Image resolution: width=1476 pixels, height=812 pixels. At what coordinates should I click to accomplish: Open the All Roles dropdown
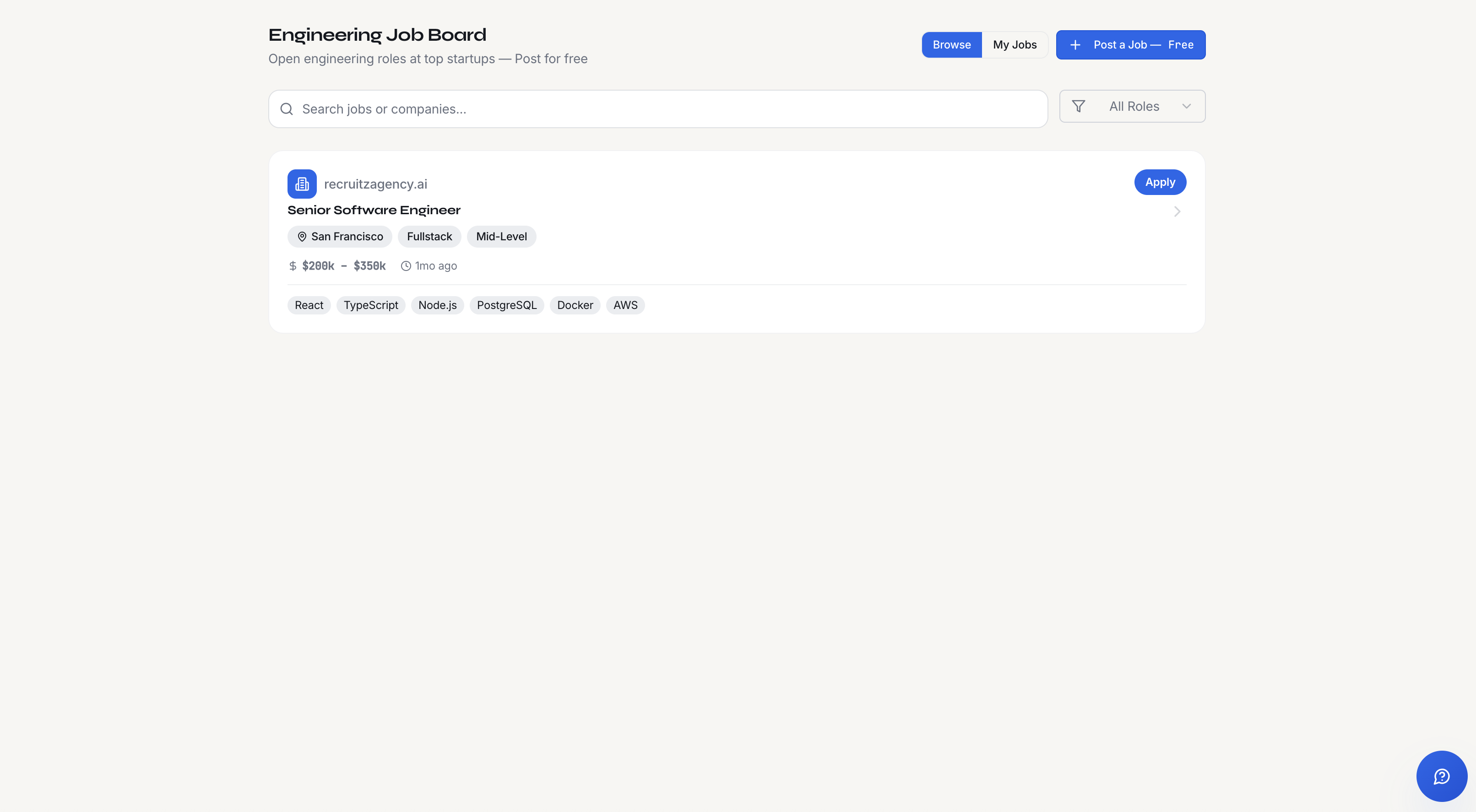click(1132, 106)
